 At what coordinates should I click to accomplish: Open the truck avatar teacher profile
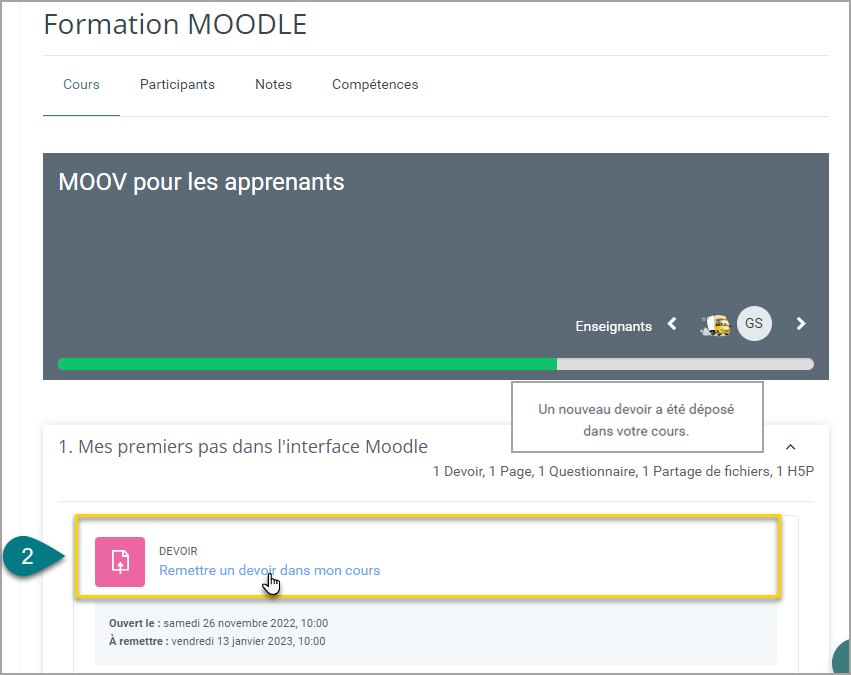point(715,324)
